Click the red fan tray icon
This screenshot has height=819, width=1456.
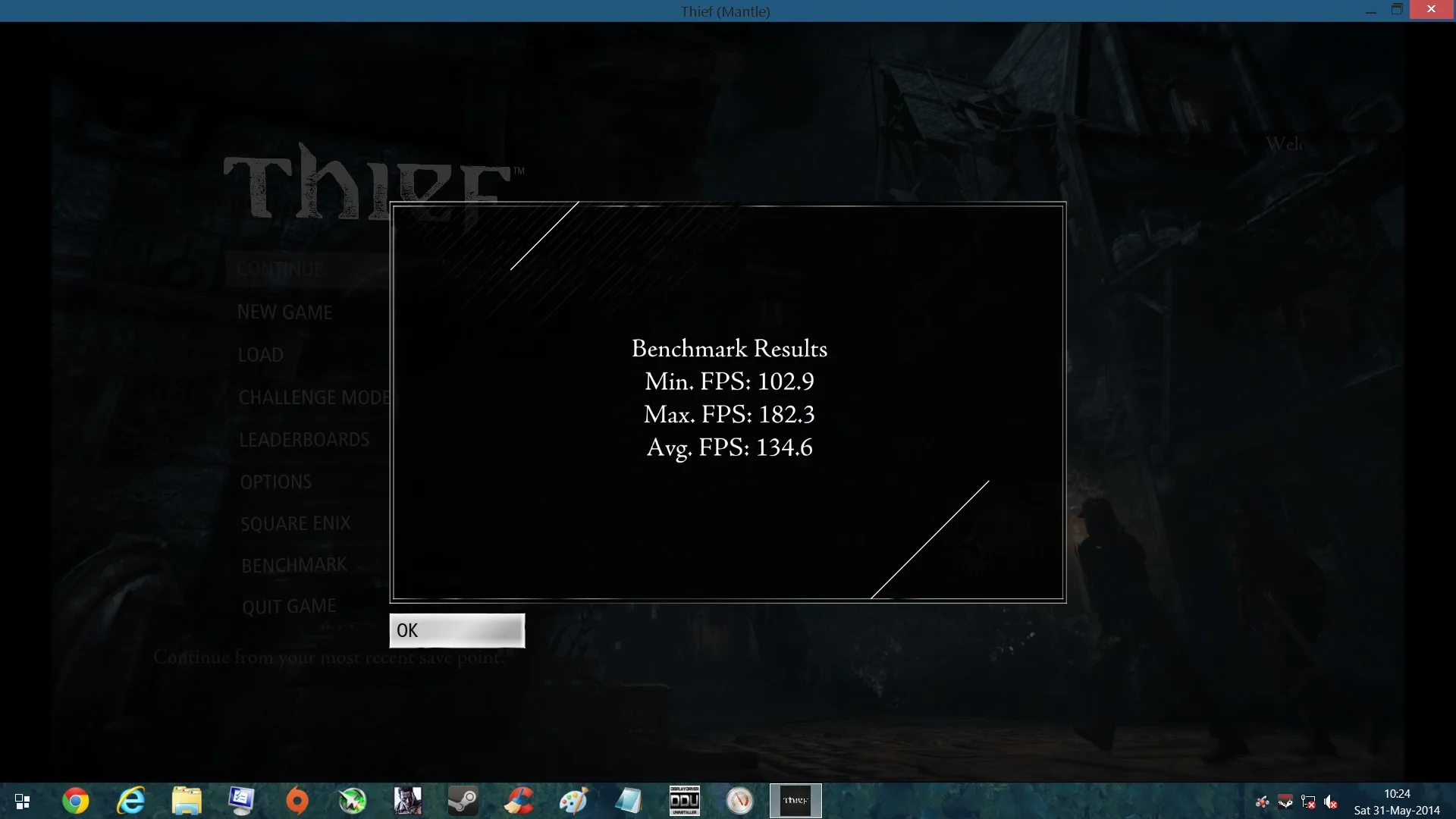coord(1263,802)
